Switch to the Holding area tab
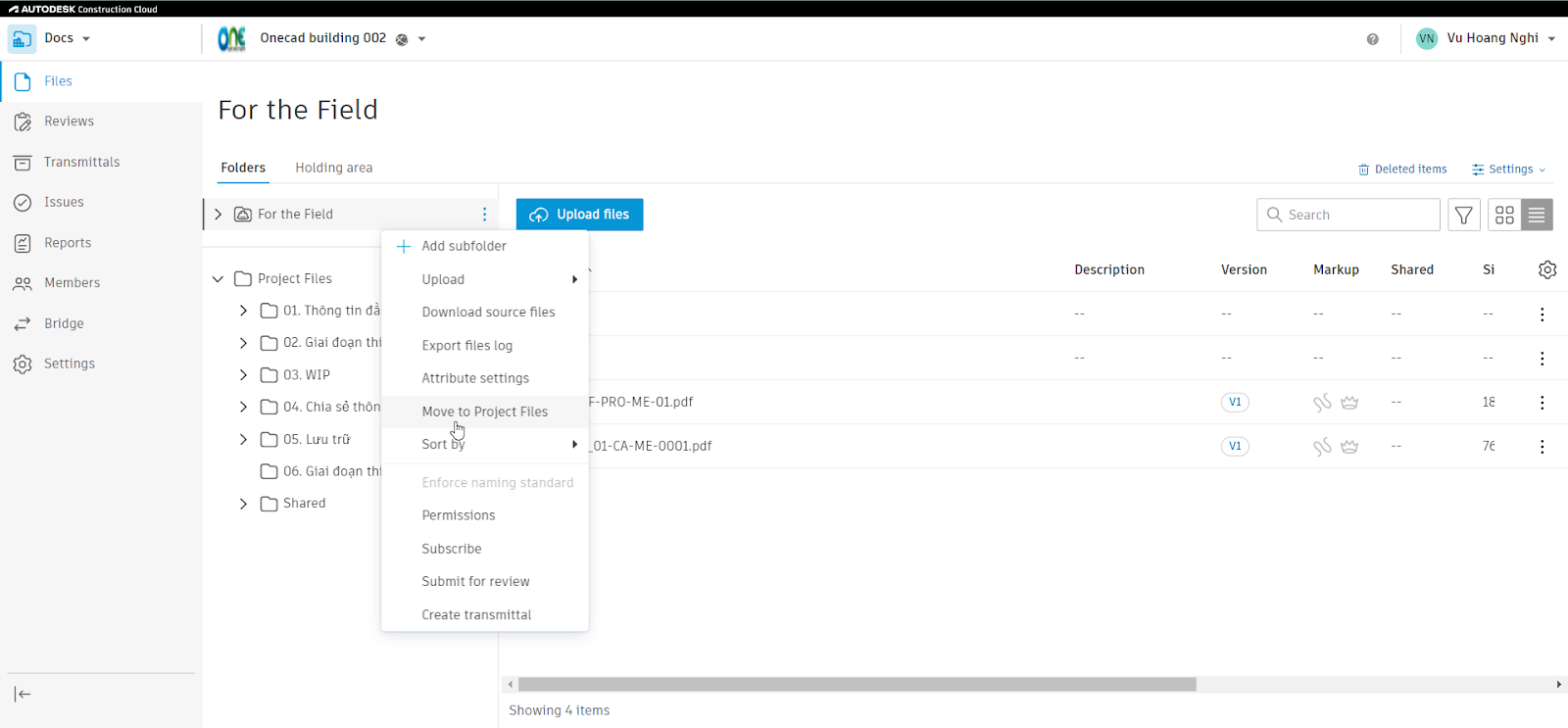The height and width of the screenshot is (728, 1568). 334,168
